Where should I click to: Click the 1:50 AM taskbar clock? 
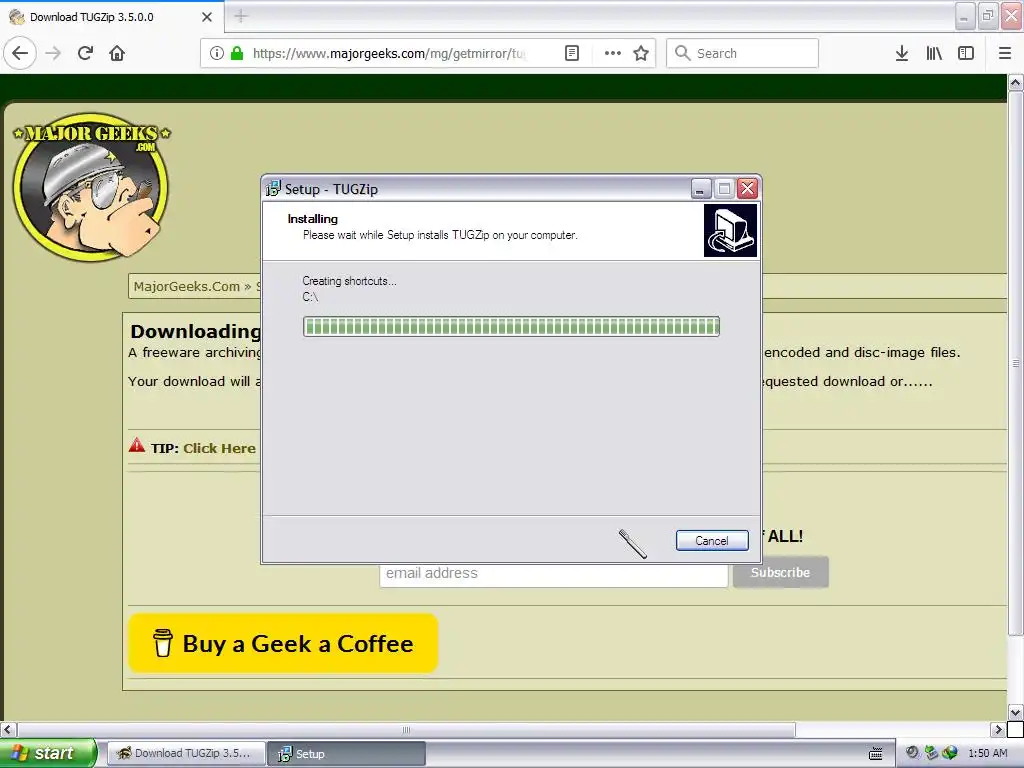[x=987, y=753]
